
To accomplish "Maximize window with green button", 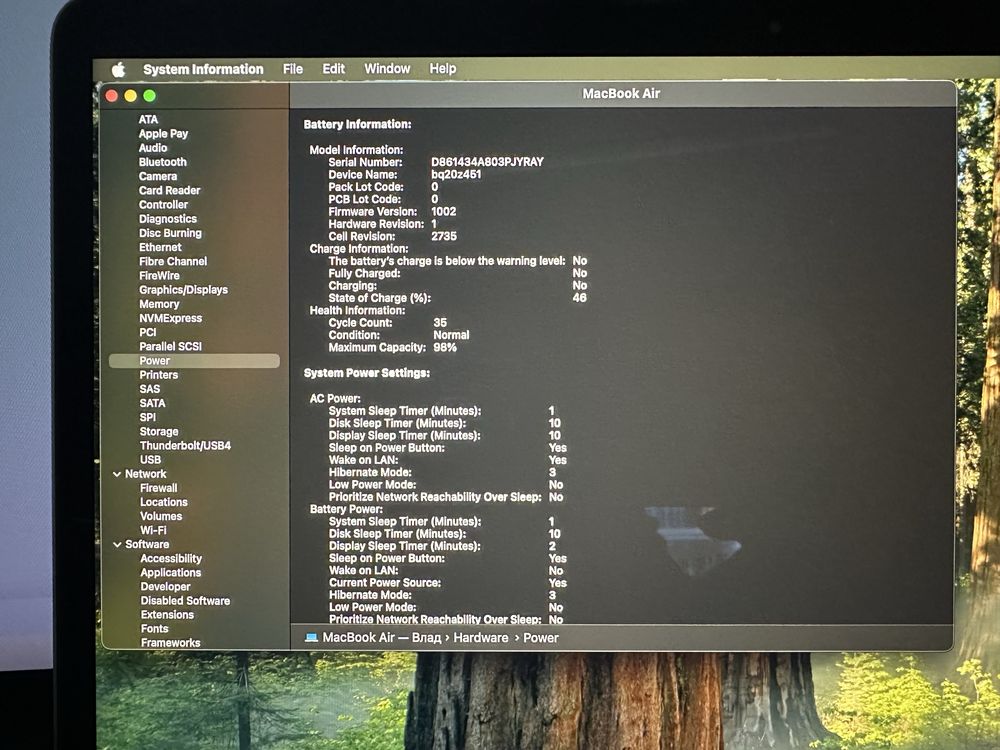I will click(149, 96).
